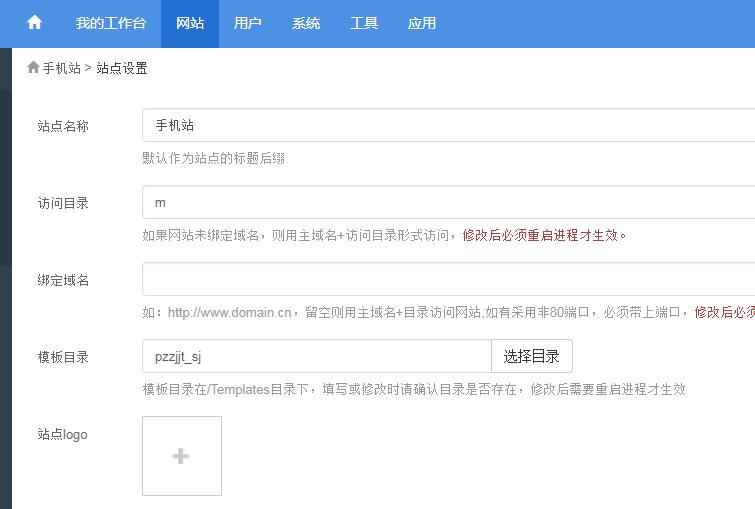Open the 应用 menu
Screen dimensions: 755x509
[422, 23]
